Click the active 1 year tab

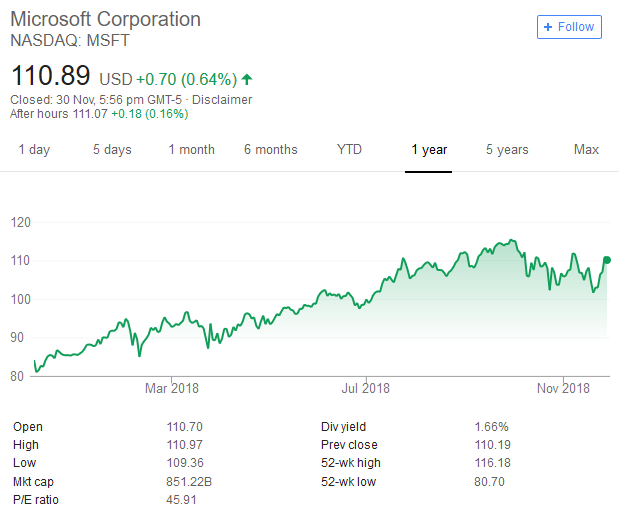[429, 150]
